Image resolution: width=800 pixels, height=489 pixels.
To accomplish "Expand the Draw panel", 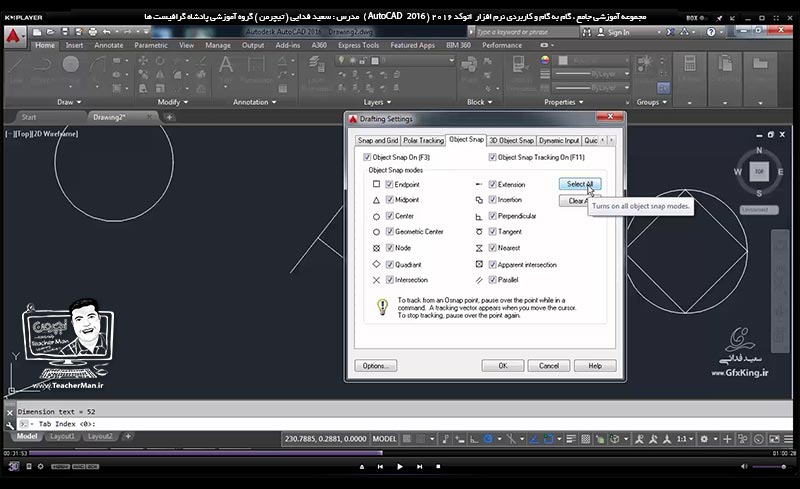I will [69, 102].
